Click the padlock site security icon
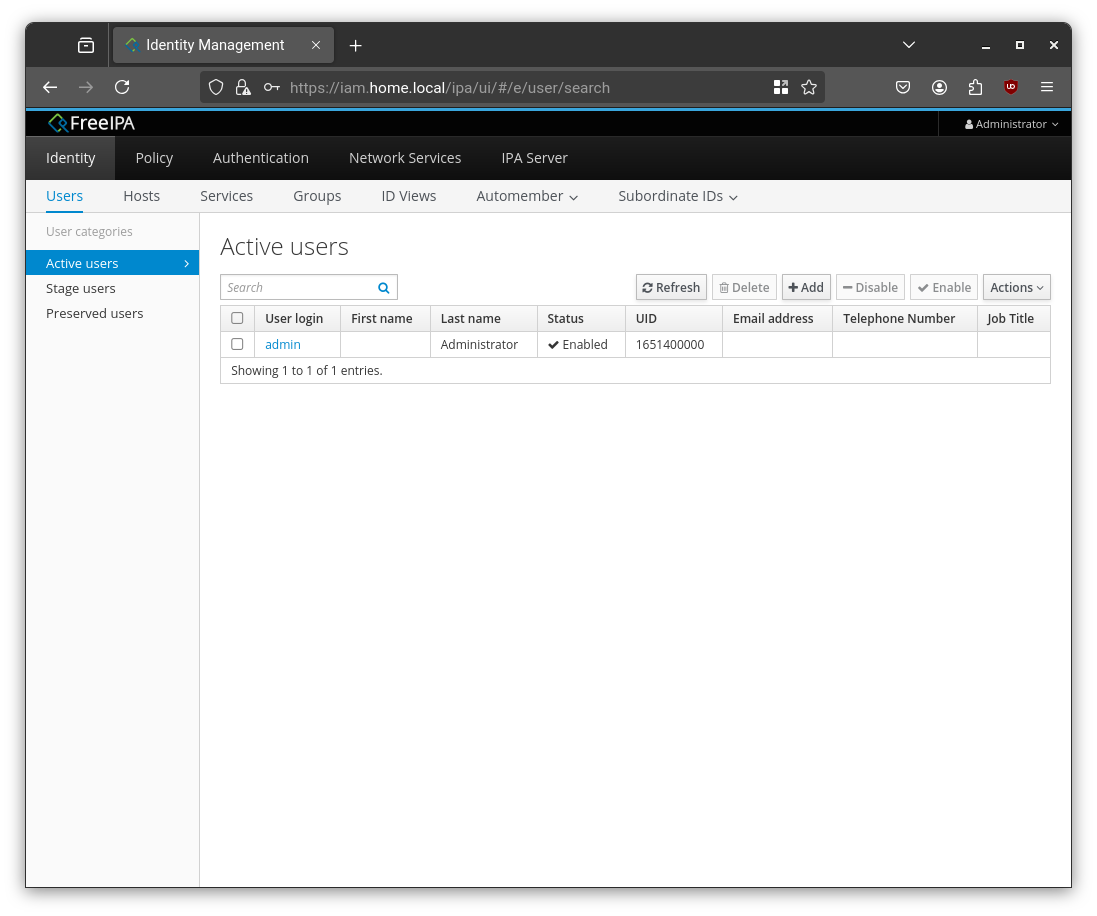1097x916 pixels. click(243, 87)
